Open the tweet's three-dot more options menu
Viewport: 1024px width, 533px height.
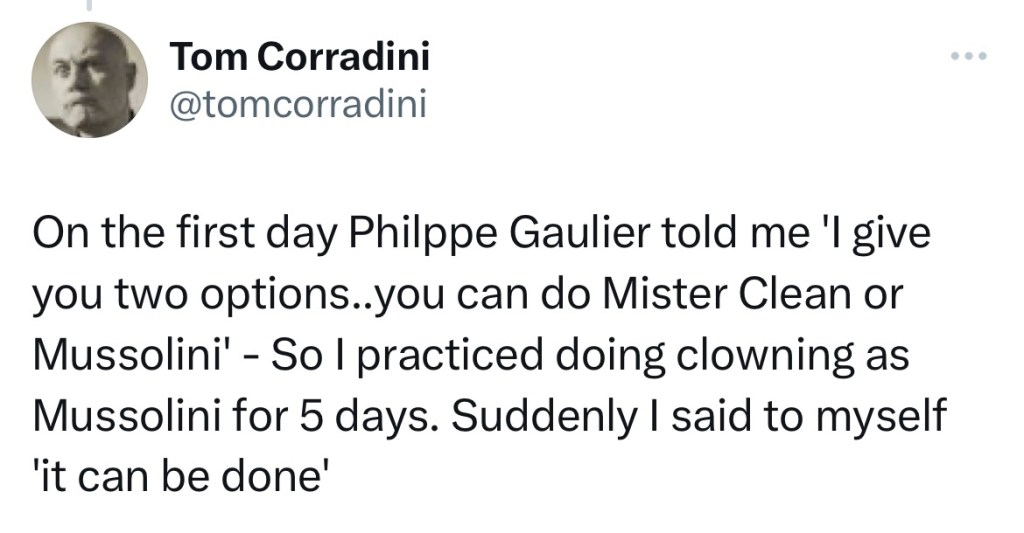tap(968, 56)
